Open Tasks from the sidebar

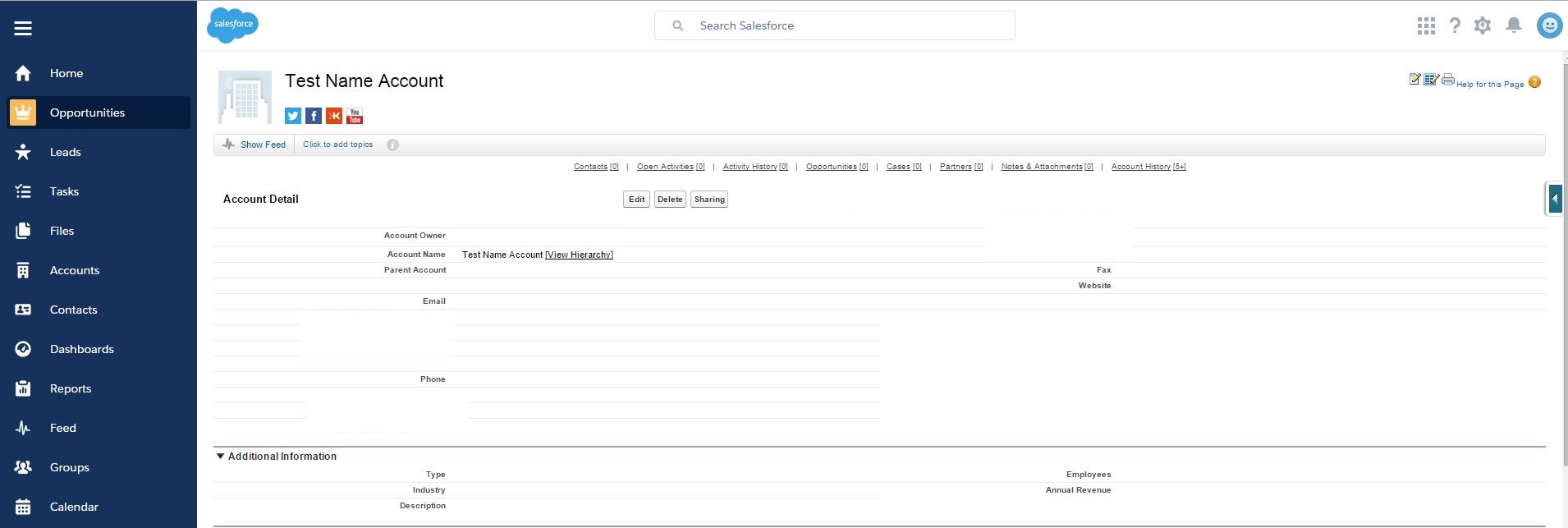pos(99,191)
